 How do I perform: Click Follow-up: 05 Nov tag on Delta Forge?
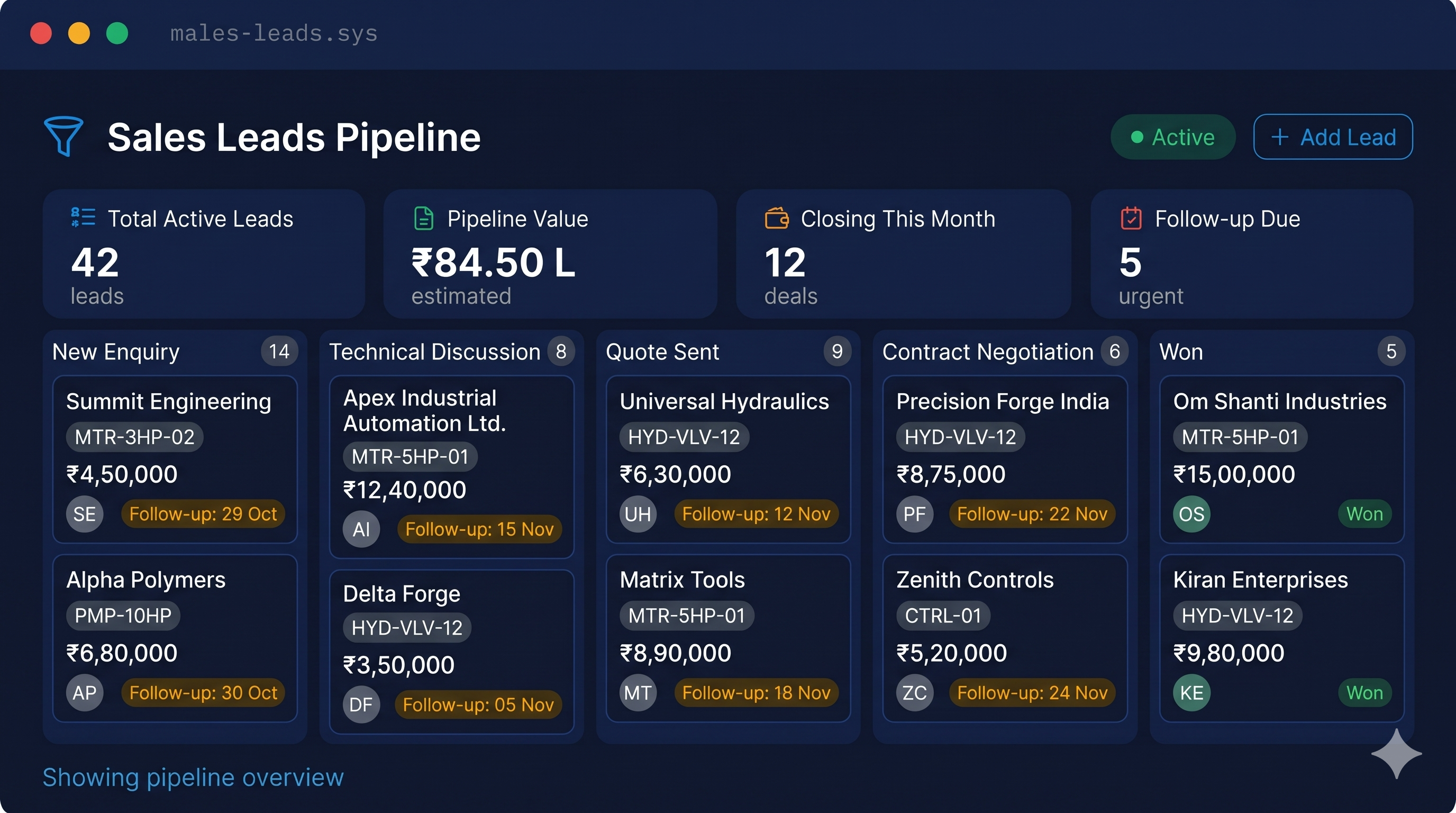[478, 704]
